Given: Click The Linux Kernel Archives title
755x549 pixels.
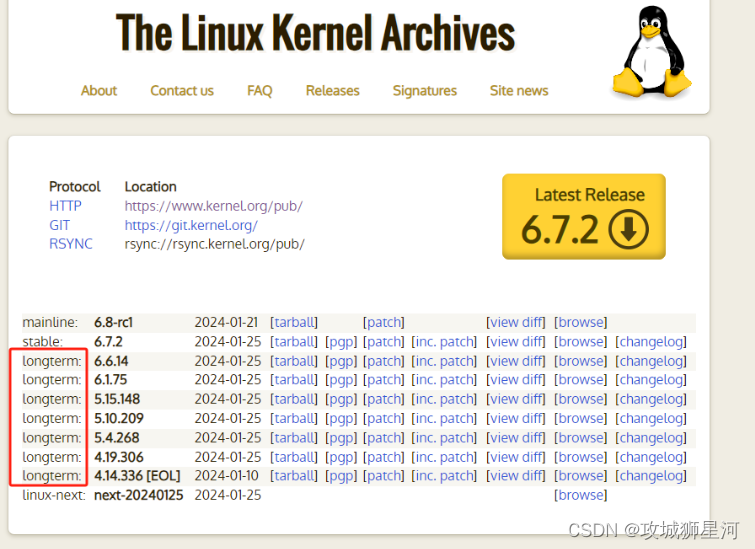Looking at the screenshot, I should (x=315, y=33).
